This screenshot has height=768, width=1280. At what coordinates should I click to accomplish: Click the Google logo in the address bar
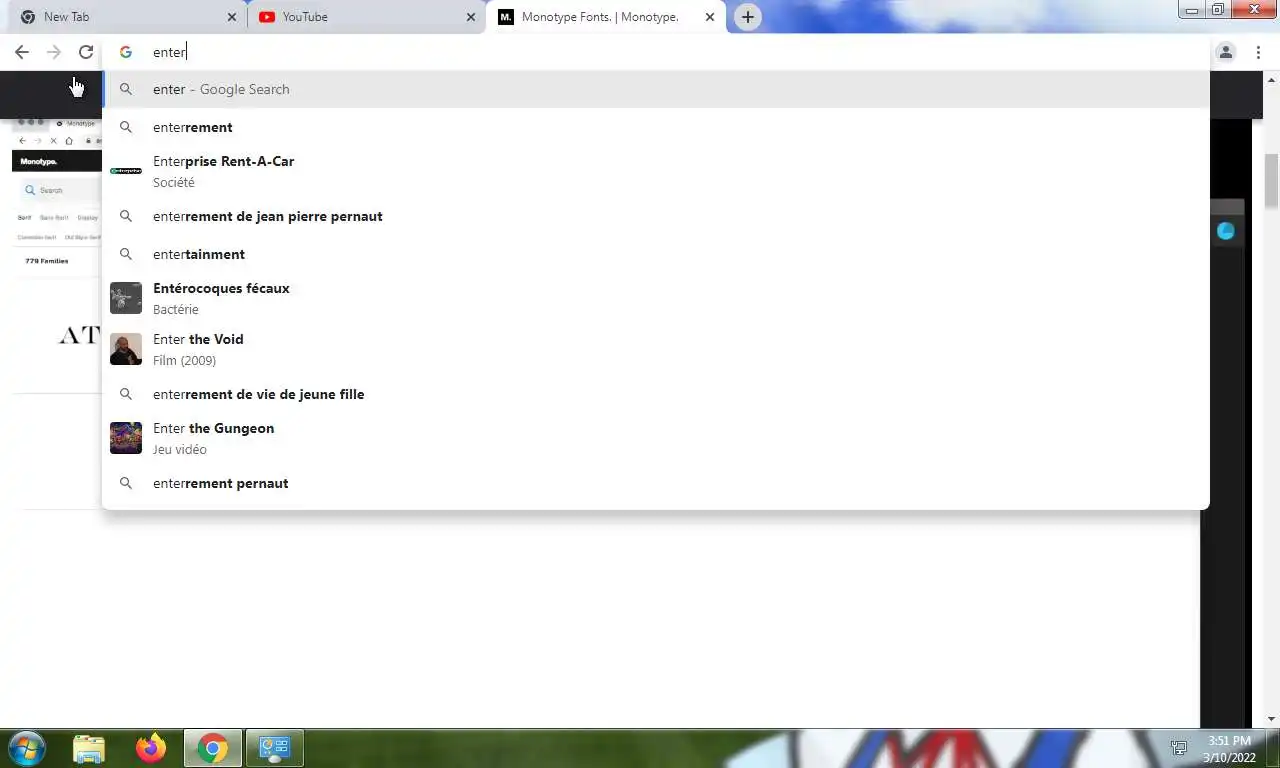pos(126,52)
